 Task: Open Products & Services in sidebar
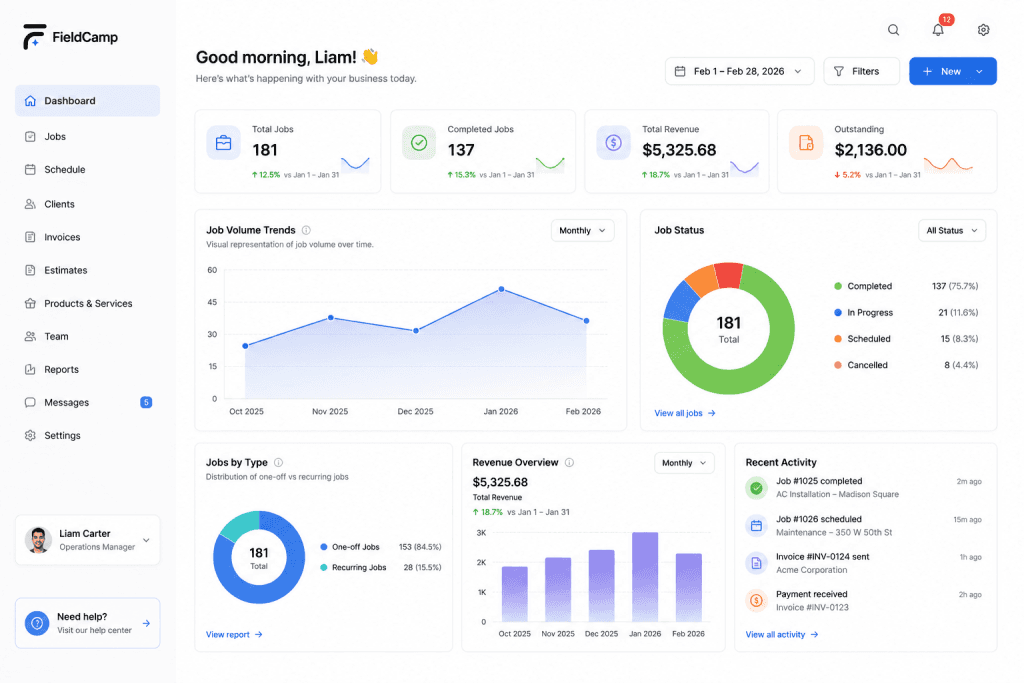point(88,303)
